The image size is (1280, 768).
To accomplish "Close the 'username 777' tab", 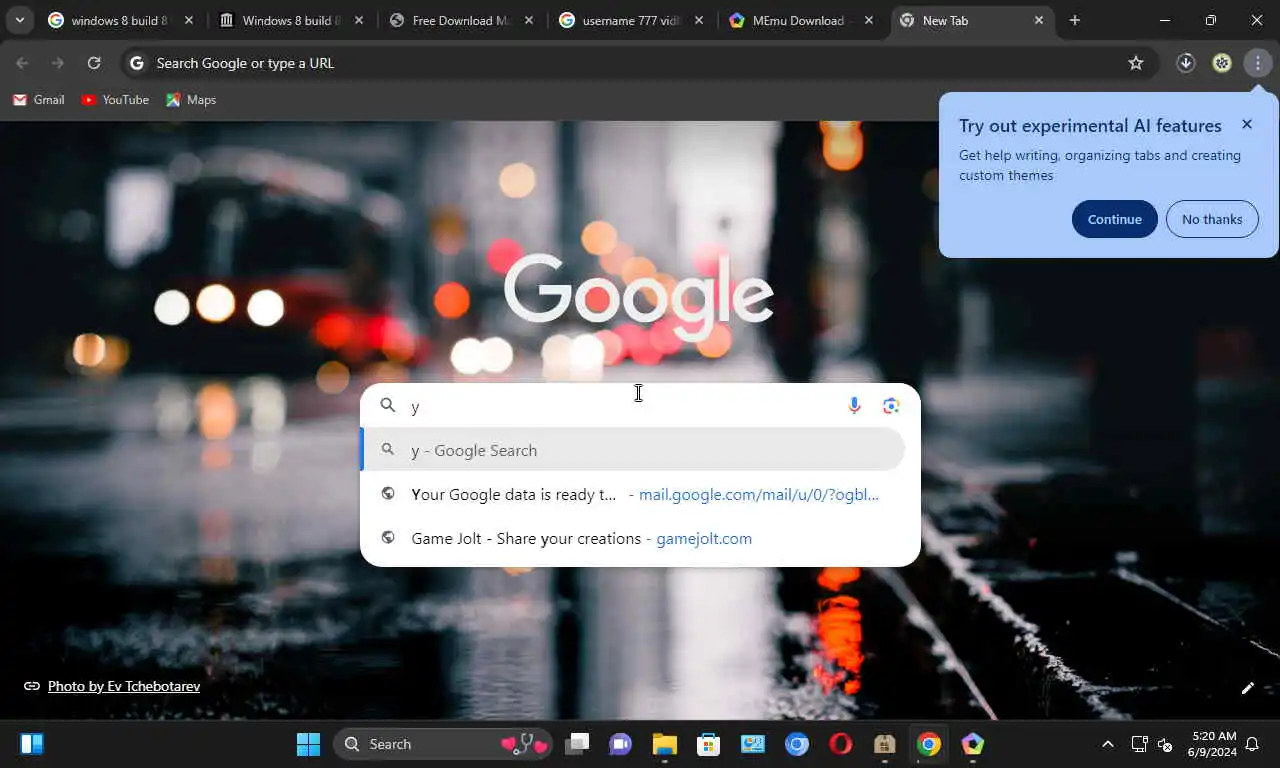I will 699,20.
